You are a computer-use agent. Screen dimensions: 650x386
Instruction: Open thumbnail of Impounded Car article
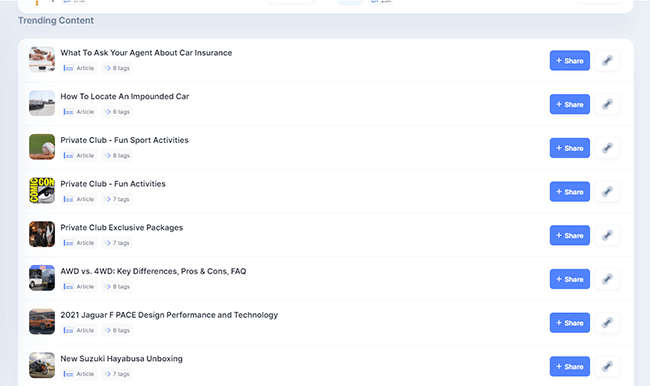42,103
